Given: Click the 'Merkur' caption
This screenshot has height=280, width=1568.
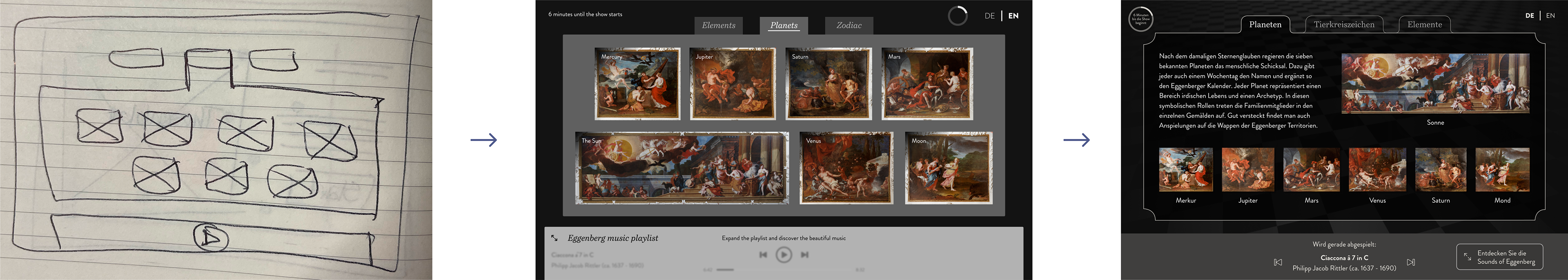Looking at the screenshot, I should click(x=1186, y=201).
